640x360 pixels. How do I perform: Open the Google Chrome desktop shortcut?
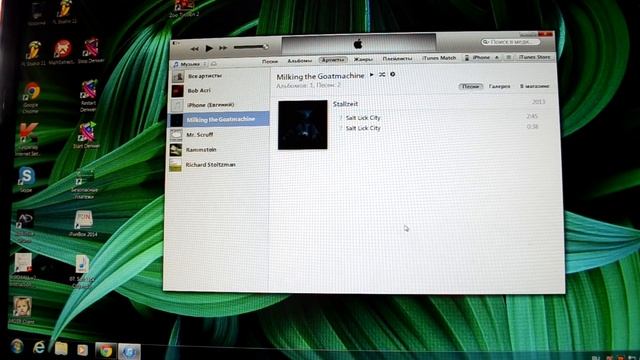click(x=31, y=98)
